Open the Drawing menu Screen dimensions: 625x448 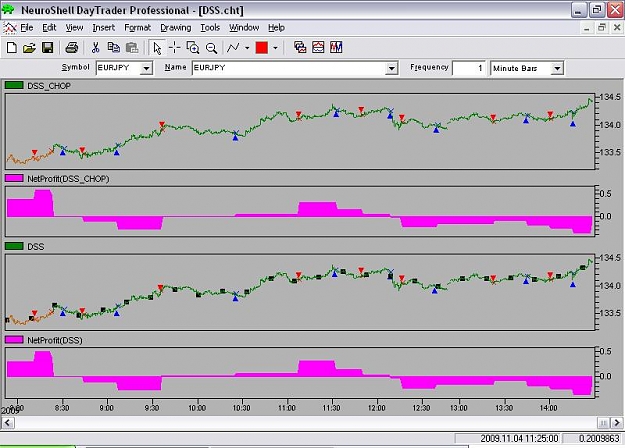click(176, 28)
